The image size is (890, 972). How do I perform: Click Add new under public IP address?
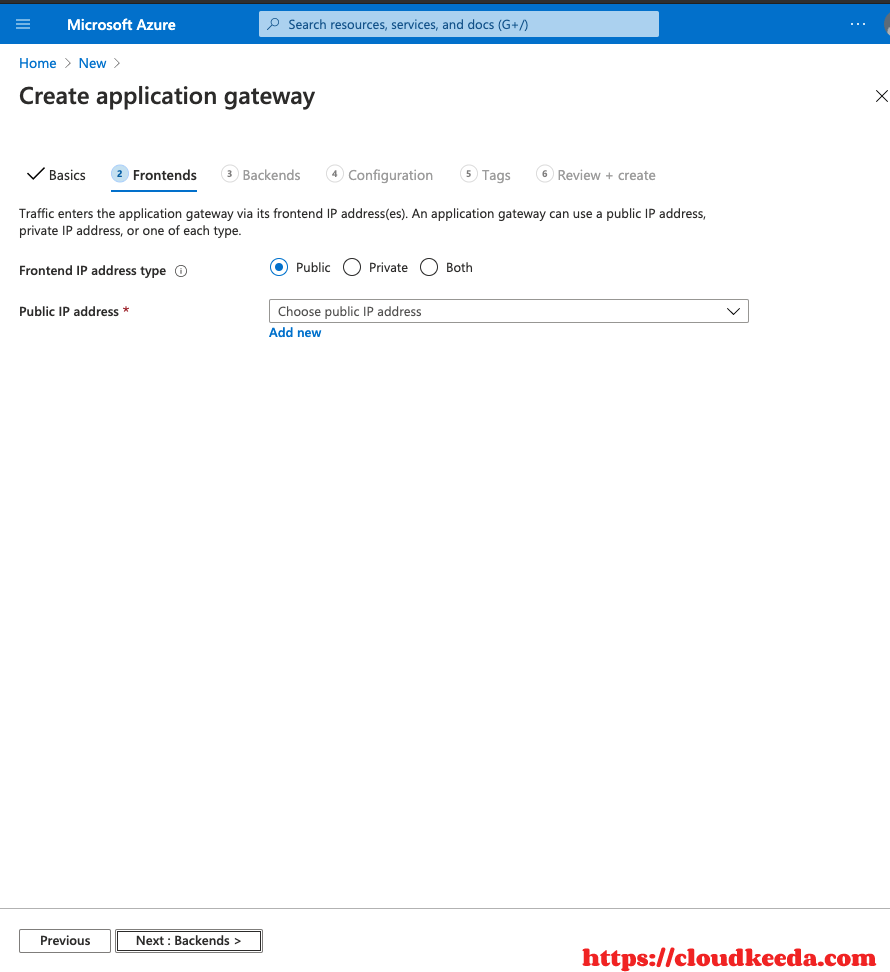[x=294, y=332]
